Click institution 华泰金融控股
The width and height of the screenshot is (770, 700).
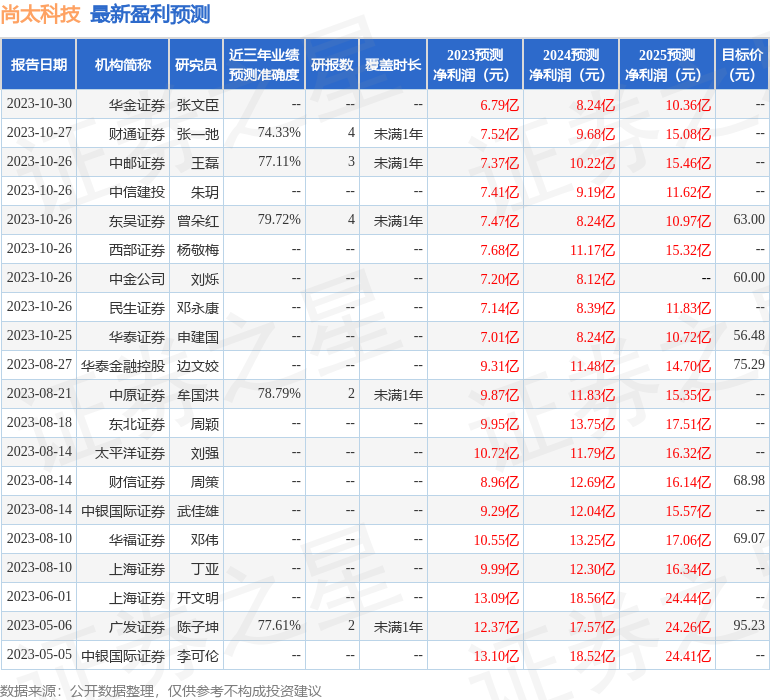click(x=123, y=365)
